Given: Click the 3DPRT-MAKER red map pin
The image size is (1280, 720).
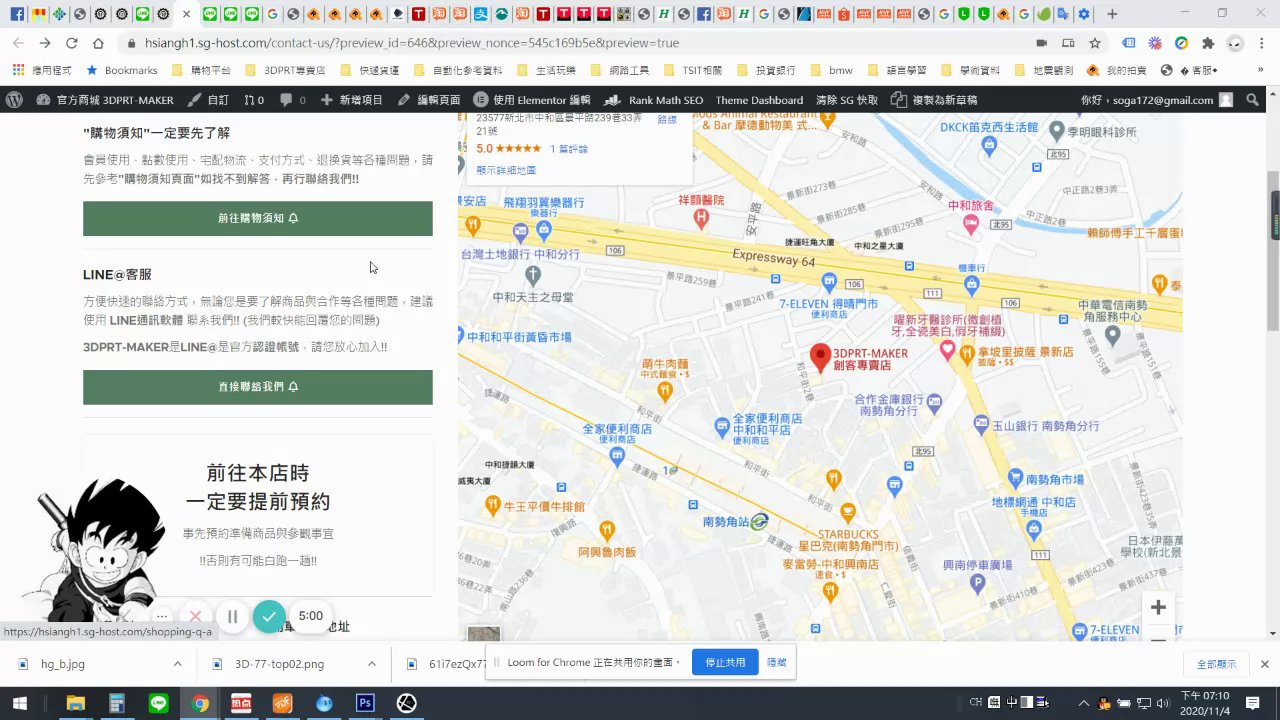Looking at the screenshot, I should coord(820,357).
